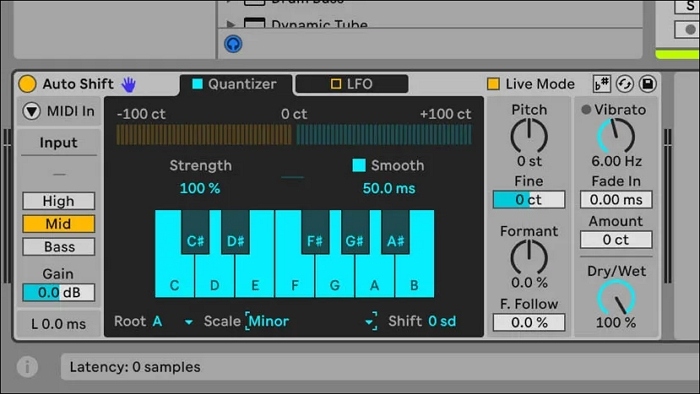Click the hot-swap preset icon
Viewport: 700px width, 394px height.
coord(625,84)
